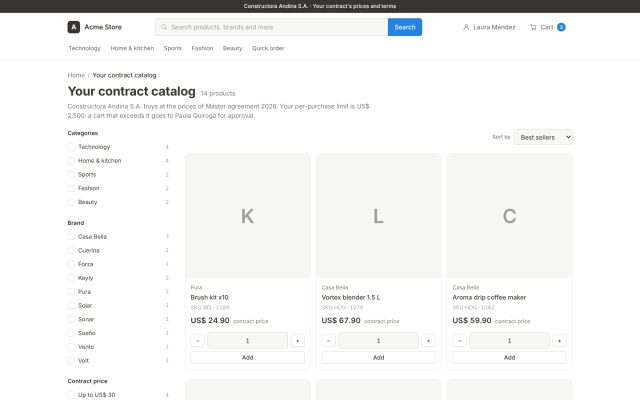Click the US$ 59.90 contract price

[472, 320]
